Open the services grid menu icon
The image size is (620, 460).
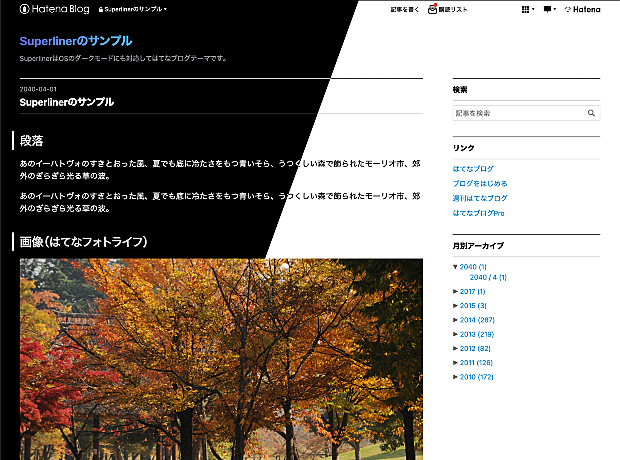pyautogui.click(x=527, y=9)
